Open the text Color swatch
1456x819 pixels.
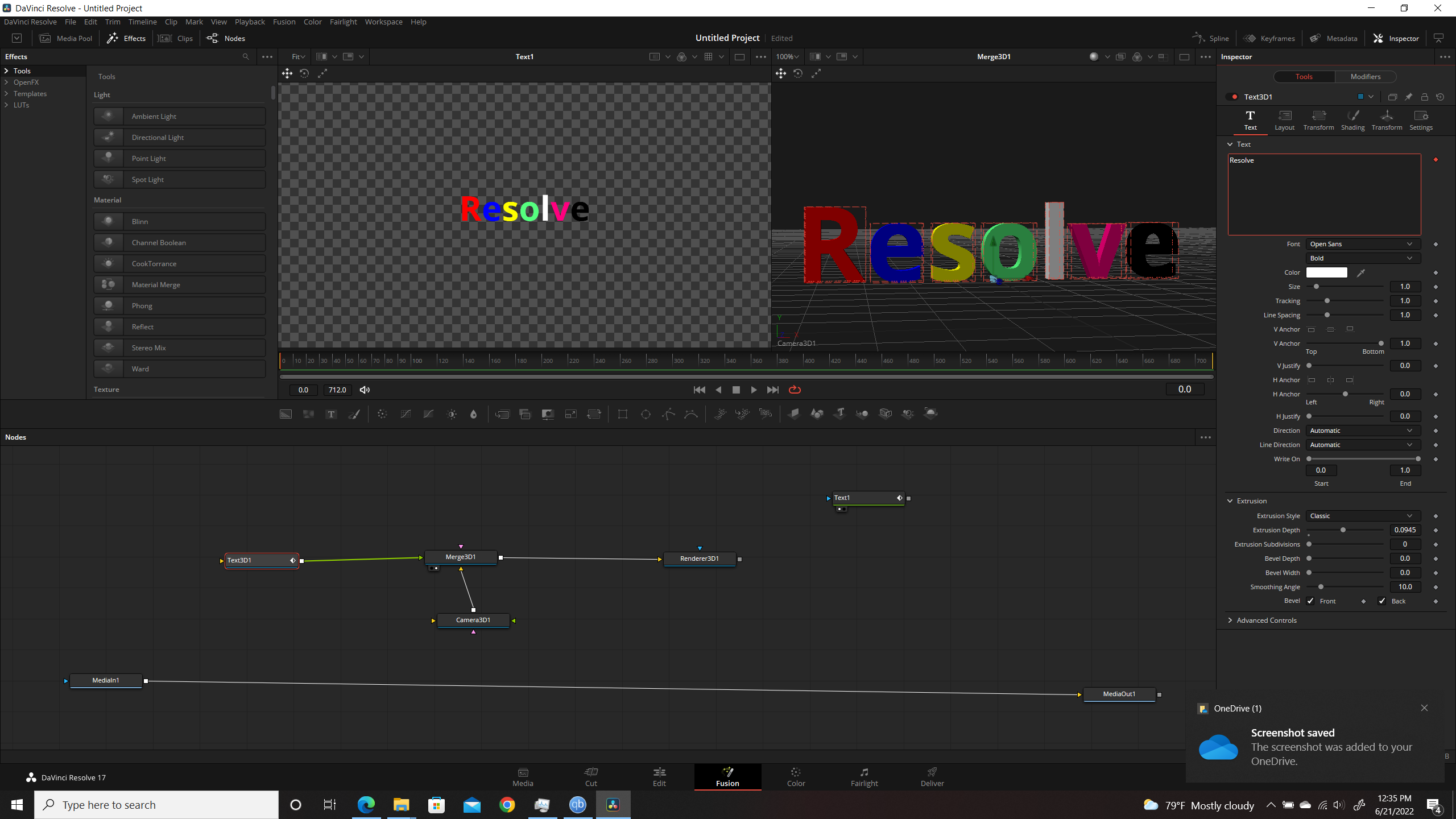pos(1326,273)
